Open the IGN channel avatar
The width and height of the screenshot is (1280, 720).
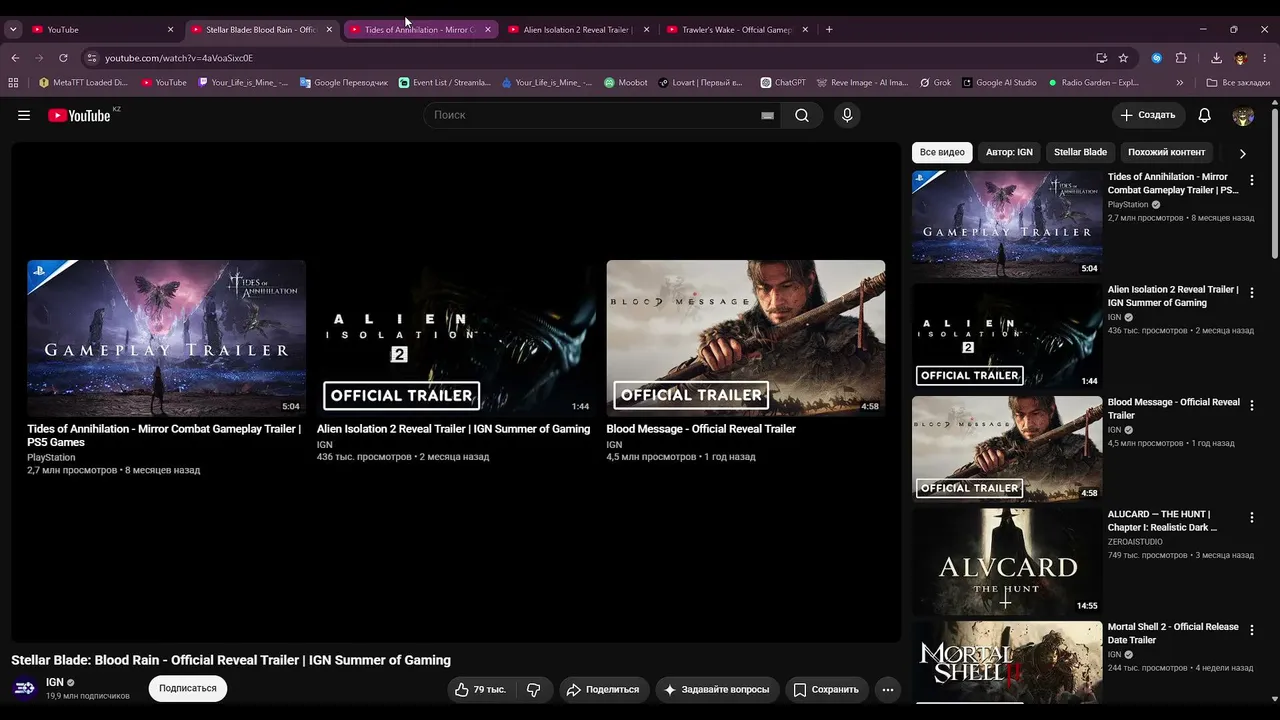coord(25,688)
